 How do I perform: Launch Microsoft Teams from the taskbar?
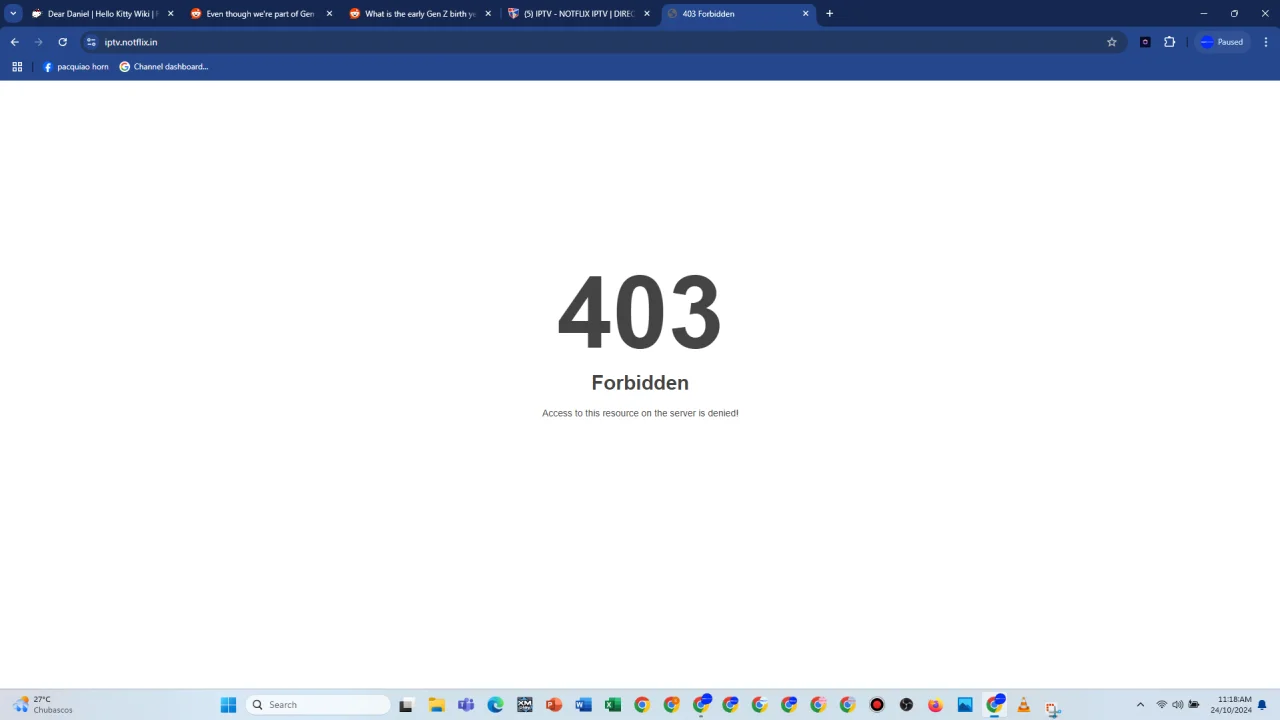click(x=466, y=705)
